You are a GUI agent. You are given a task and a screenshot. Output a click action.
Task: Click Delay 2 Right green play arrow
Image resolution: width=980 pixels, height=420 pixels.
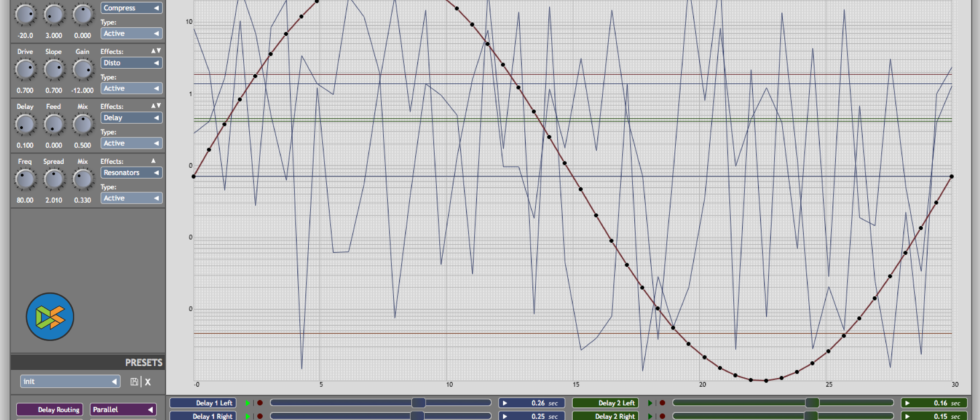[650, 416]
